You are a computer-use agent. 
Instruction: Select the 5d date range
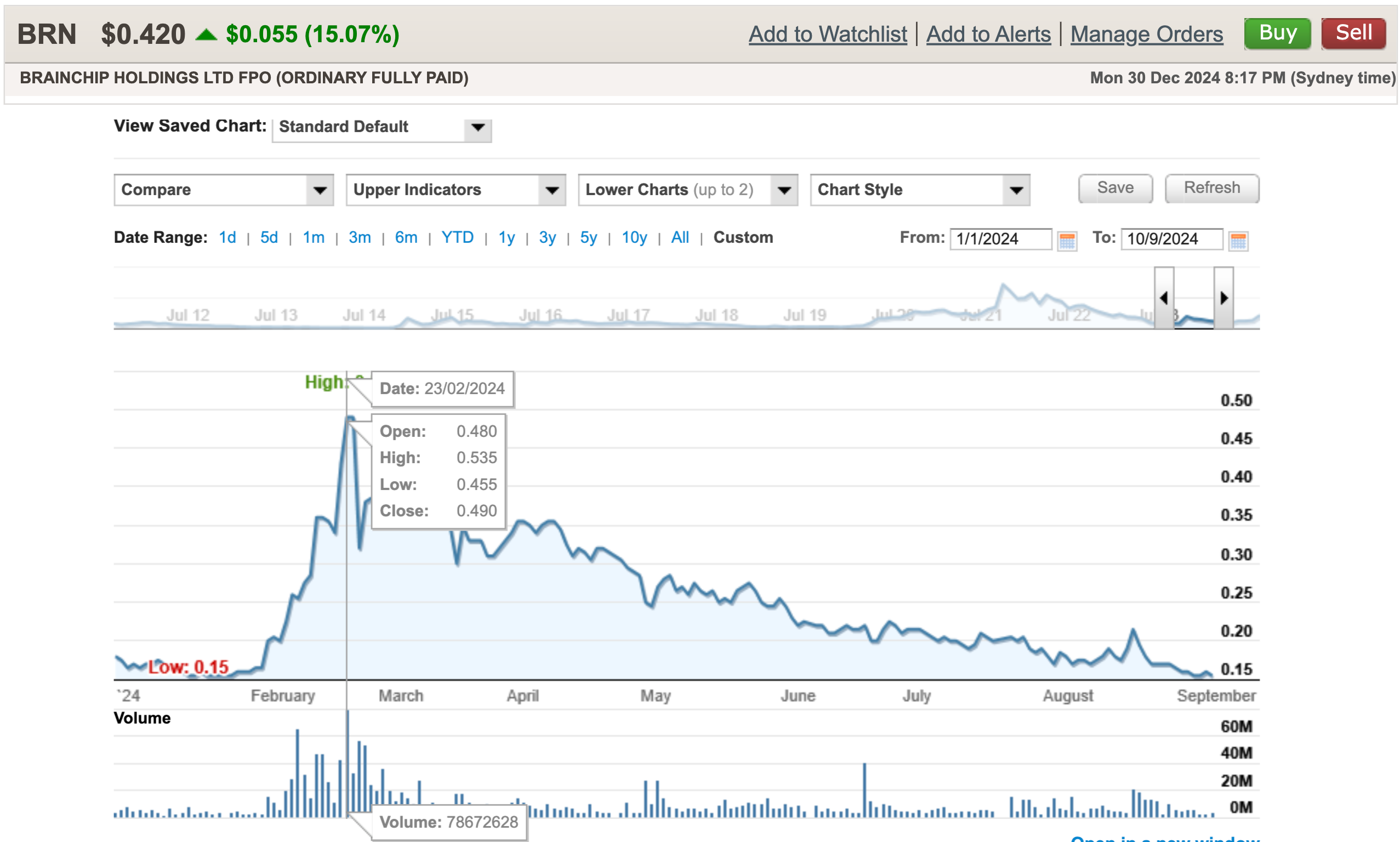[269, 237]
